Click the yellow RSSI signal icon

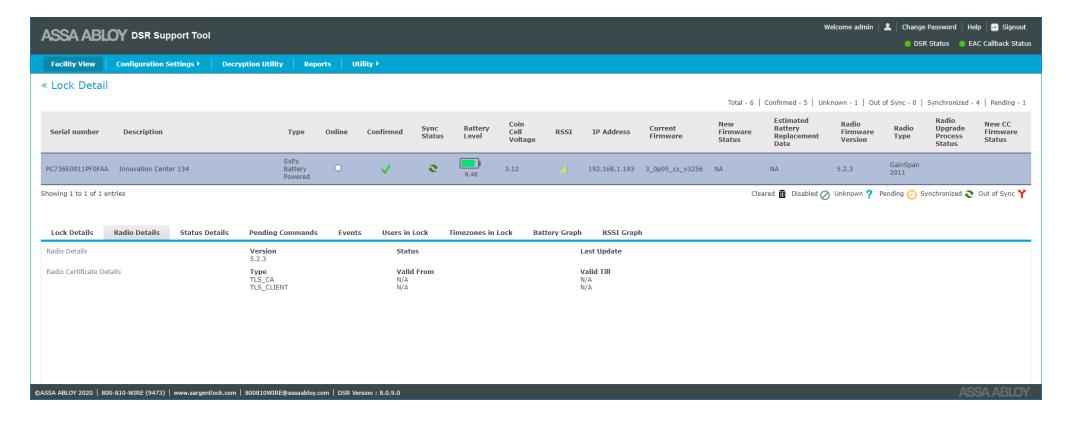click(x=563, y=169)
